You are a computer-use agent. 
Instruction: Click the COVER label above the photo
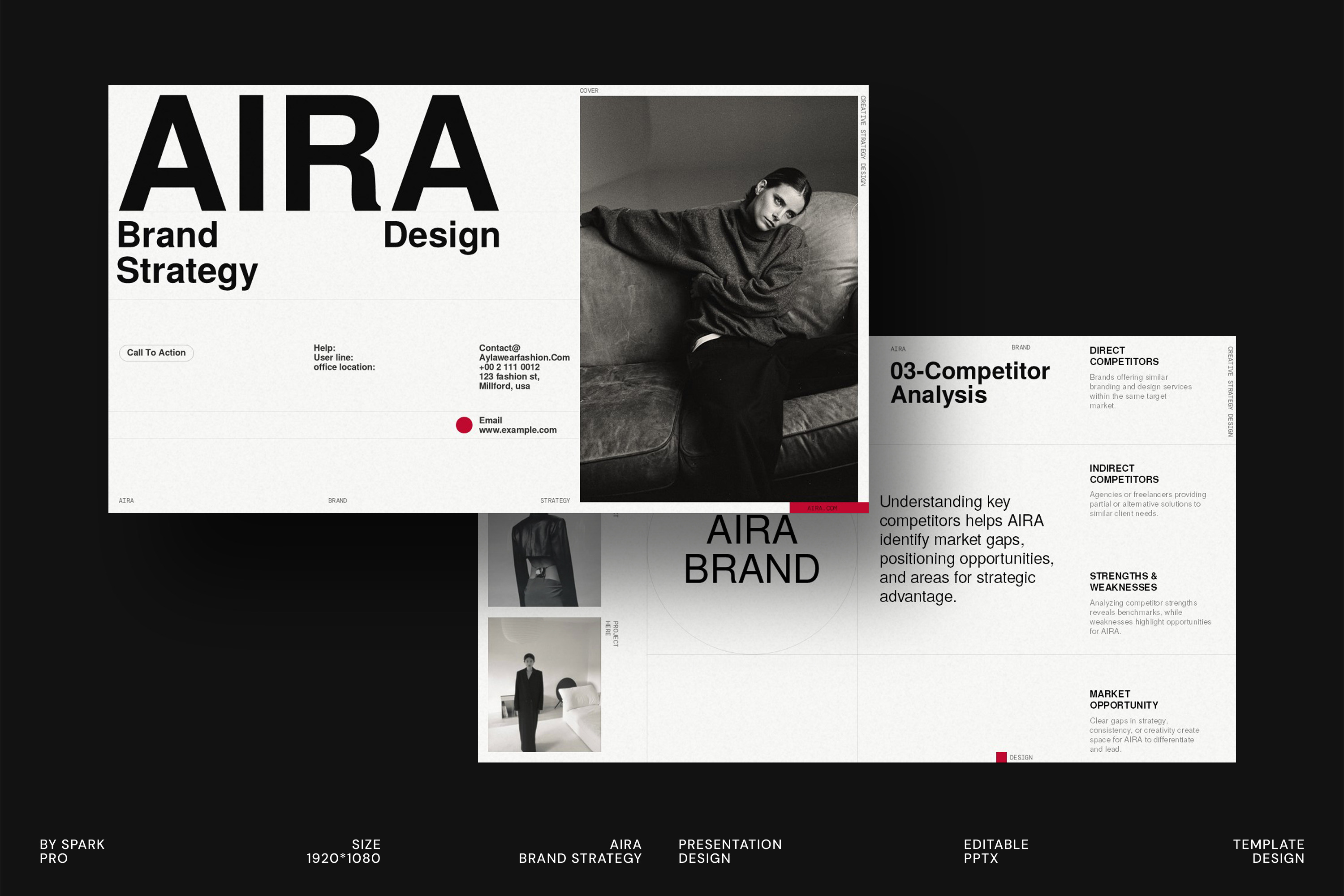click(589, 90)
